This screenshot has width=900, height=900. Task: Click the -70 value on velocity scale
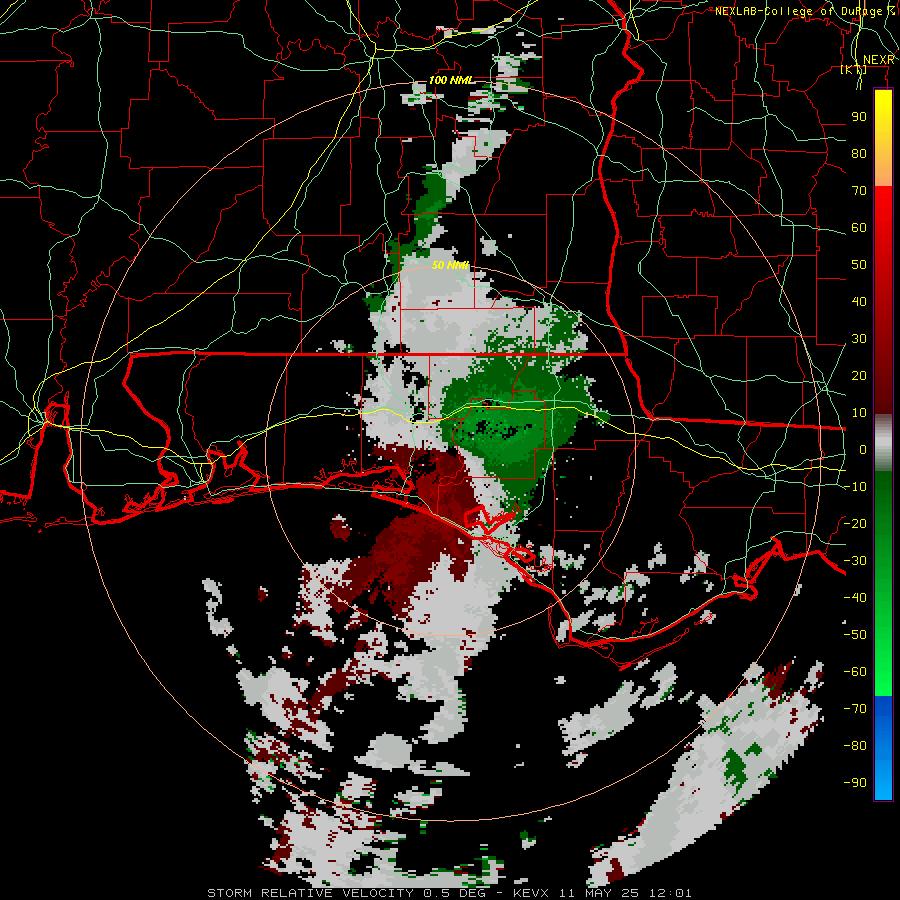[x=855, y=709]
